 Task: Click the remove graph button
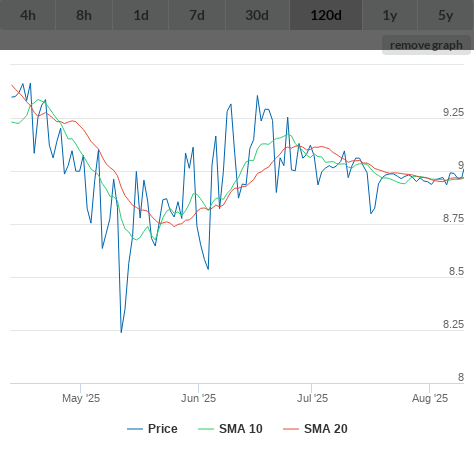click(426, 45)
